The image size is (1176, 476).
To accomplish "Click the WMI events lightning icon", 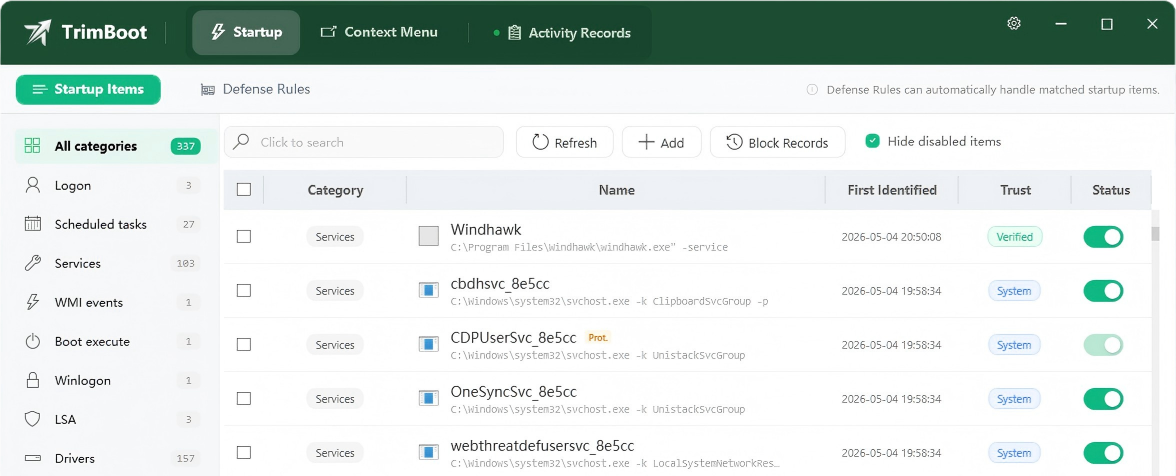I will 32,302.
